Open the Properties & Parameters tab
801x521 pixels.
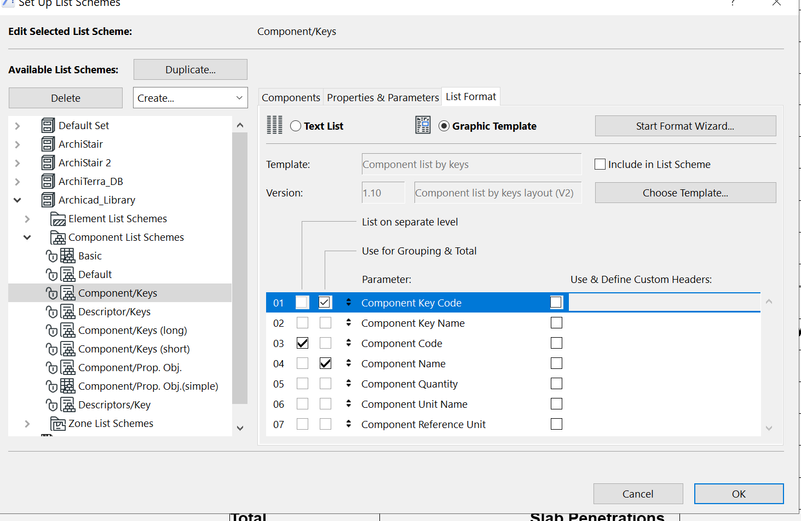[x=383, y=97]
